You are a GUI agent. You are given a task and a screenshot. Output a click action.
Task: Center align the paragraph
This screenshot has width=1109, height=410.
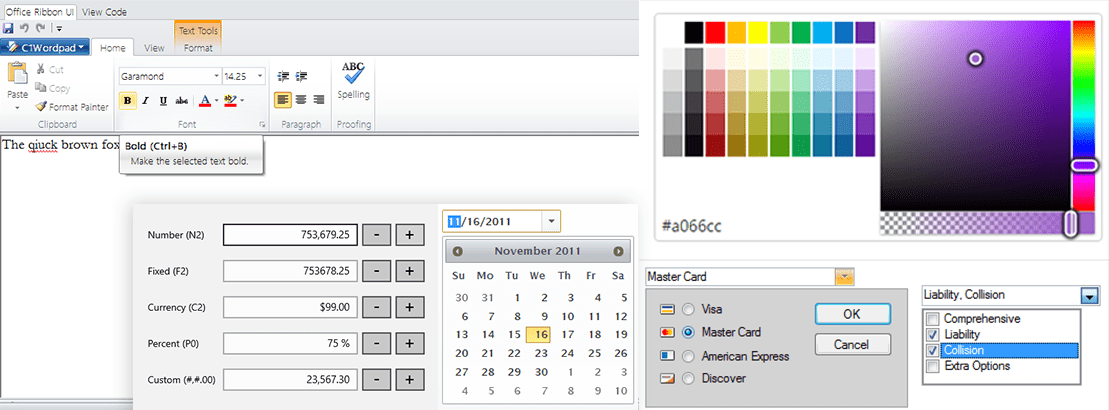pyautogui.click(x=301, y=99)
